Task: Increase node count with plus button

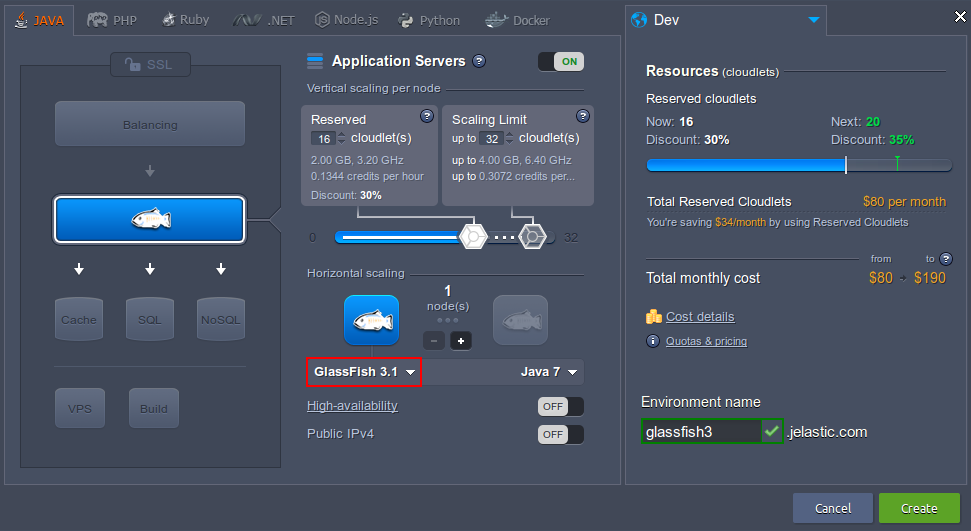Action: coord(461,341)
